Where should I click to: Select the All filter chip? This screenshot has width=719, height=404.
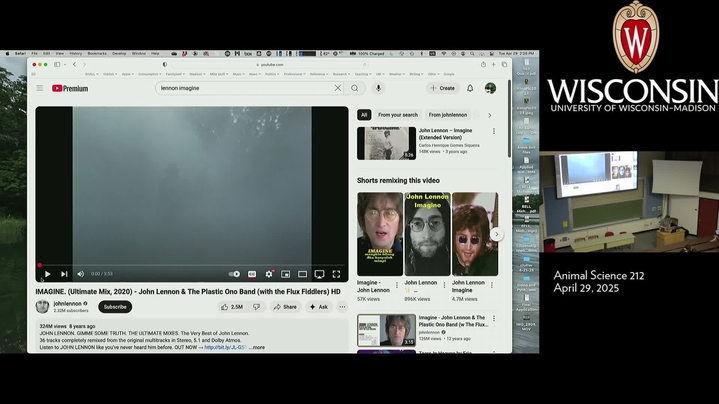pyautogui.click(x=364, y=115)
